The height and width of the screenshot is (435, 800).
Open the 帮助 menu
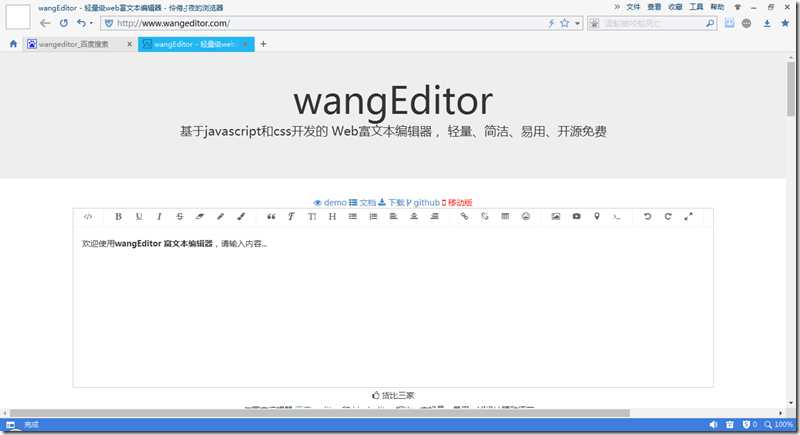[717, 7]
